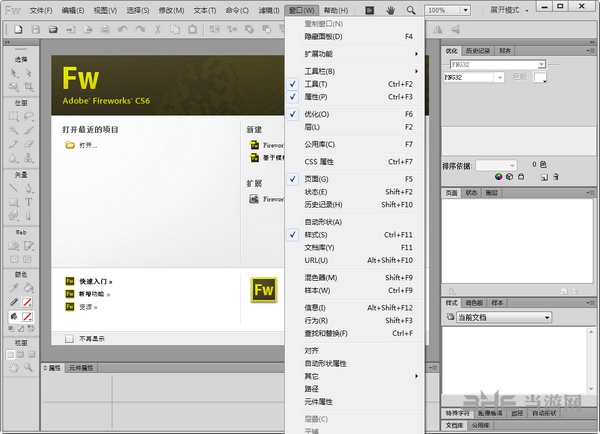Image resolution: width=600 pixels, height=434 pixels.
Task: Click the Undo arrow in toolbar
Action: (x=123, y=29)
